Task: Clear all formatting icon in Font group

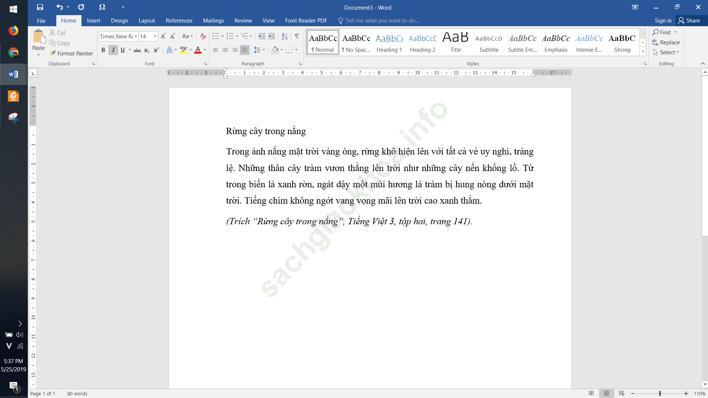Action: 203,36
